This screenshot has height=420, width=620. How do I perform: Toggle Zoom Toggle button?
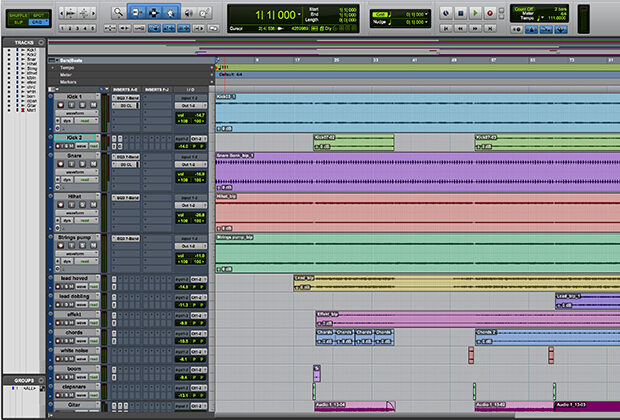point(110,28)
